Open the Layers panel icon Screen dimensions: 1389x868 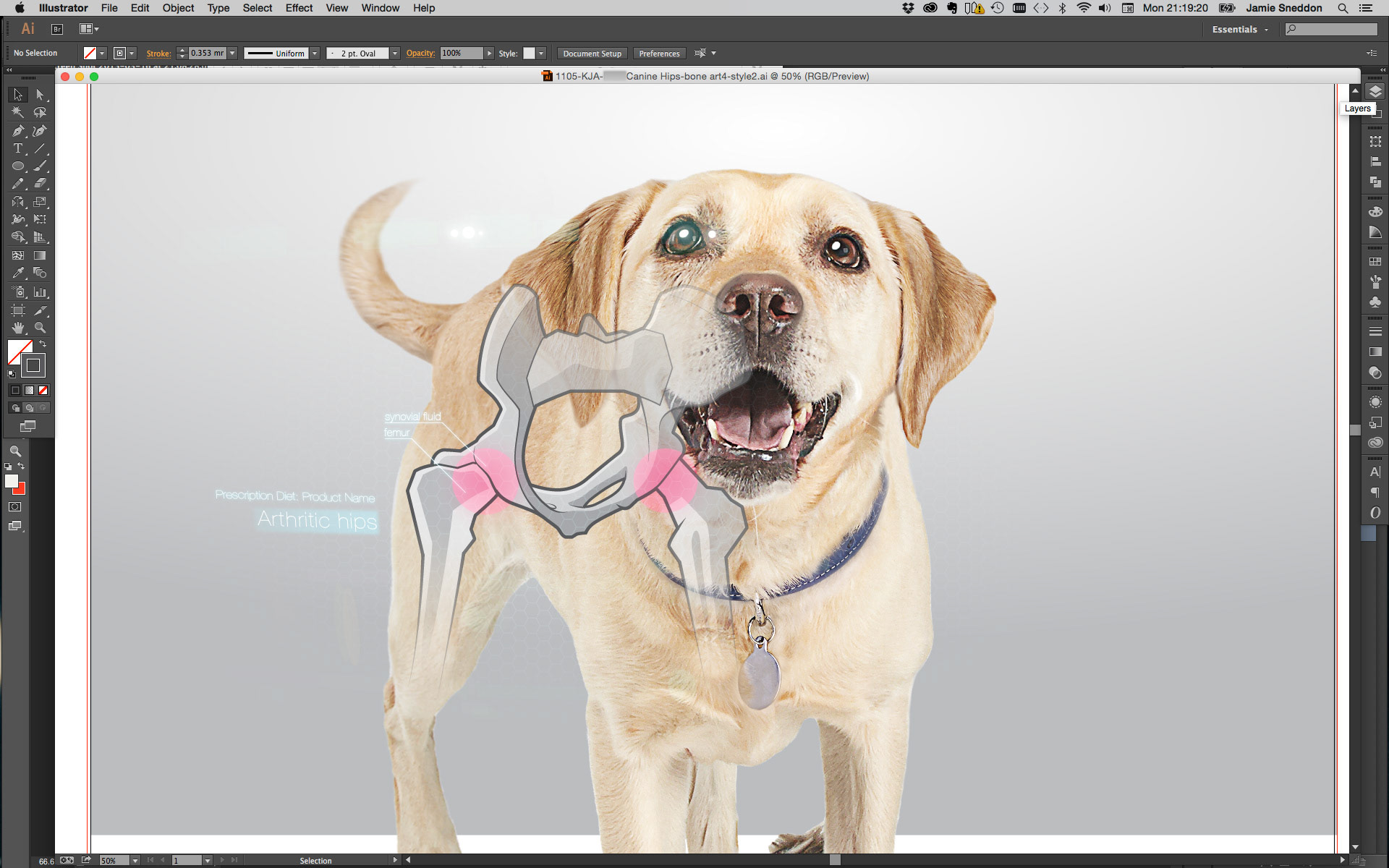(1375, 92)
